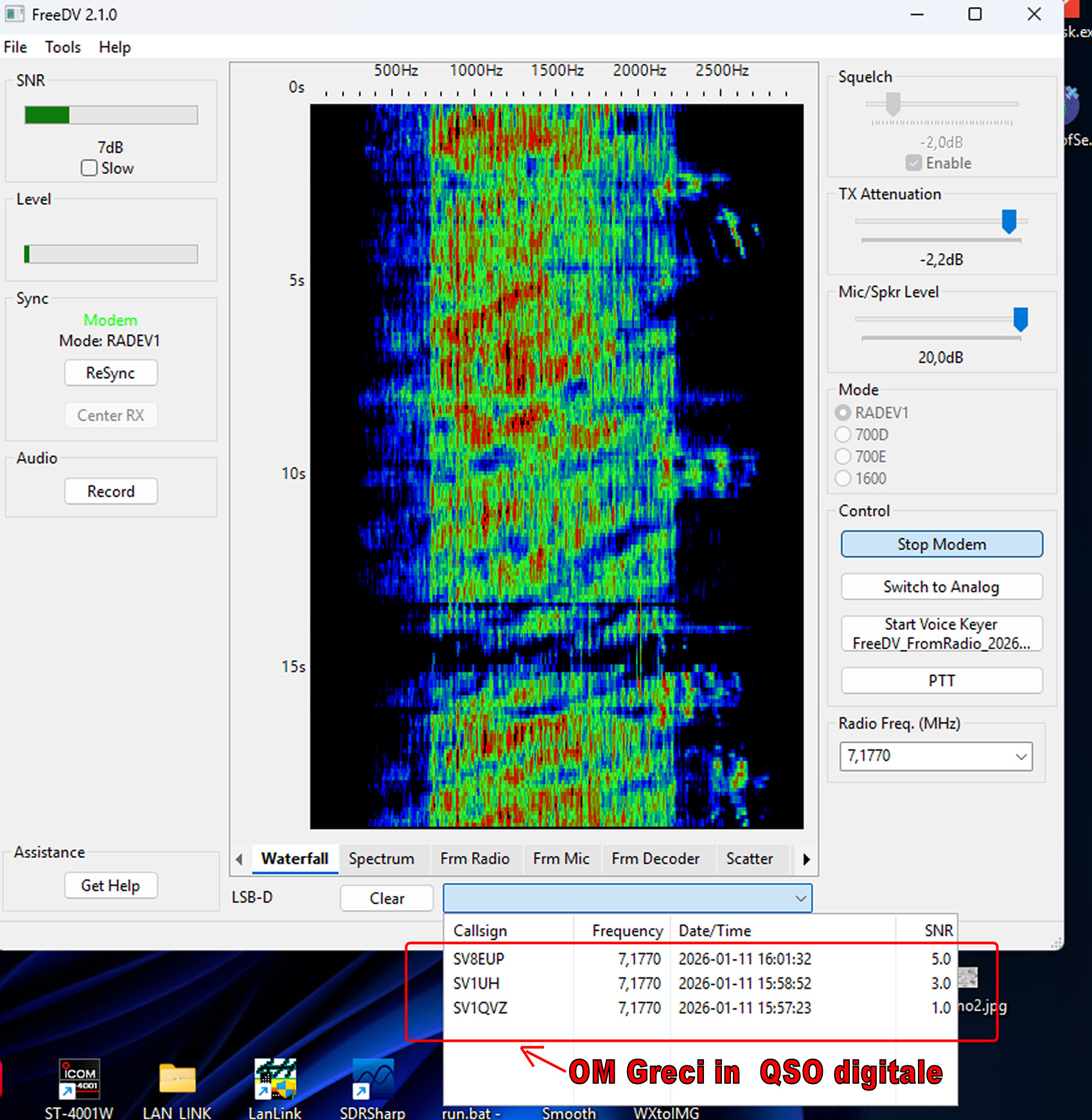Open the Tools menu
This screenshot has height=1120, width=1092.
click(62, 48)
